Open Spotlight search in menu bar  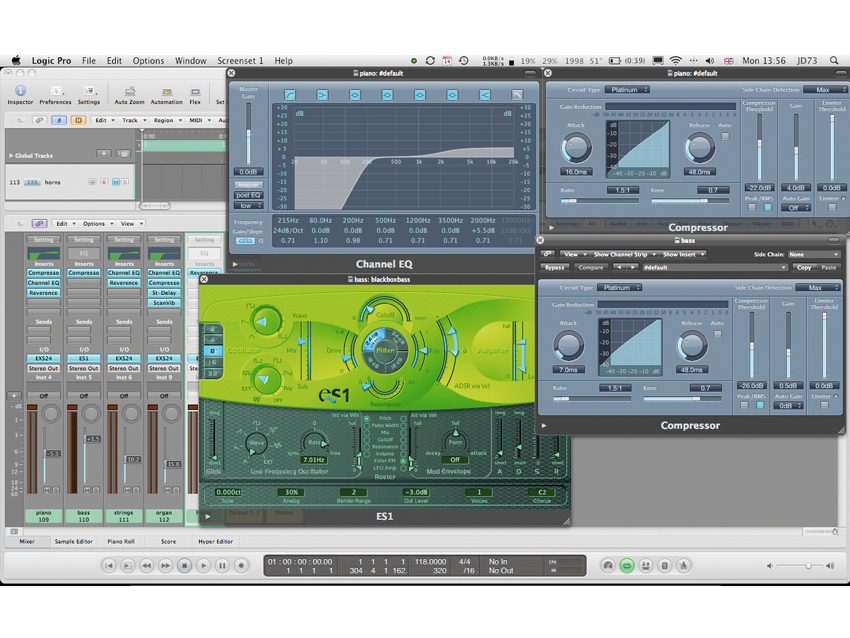tap(834, 60)
